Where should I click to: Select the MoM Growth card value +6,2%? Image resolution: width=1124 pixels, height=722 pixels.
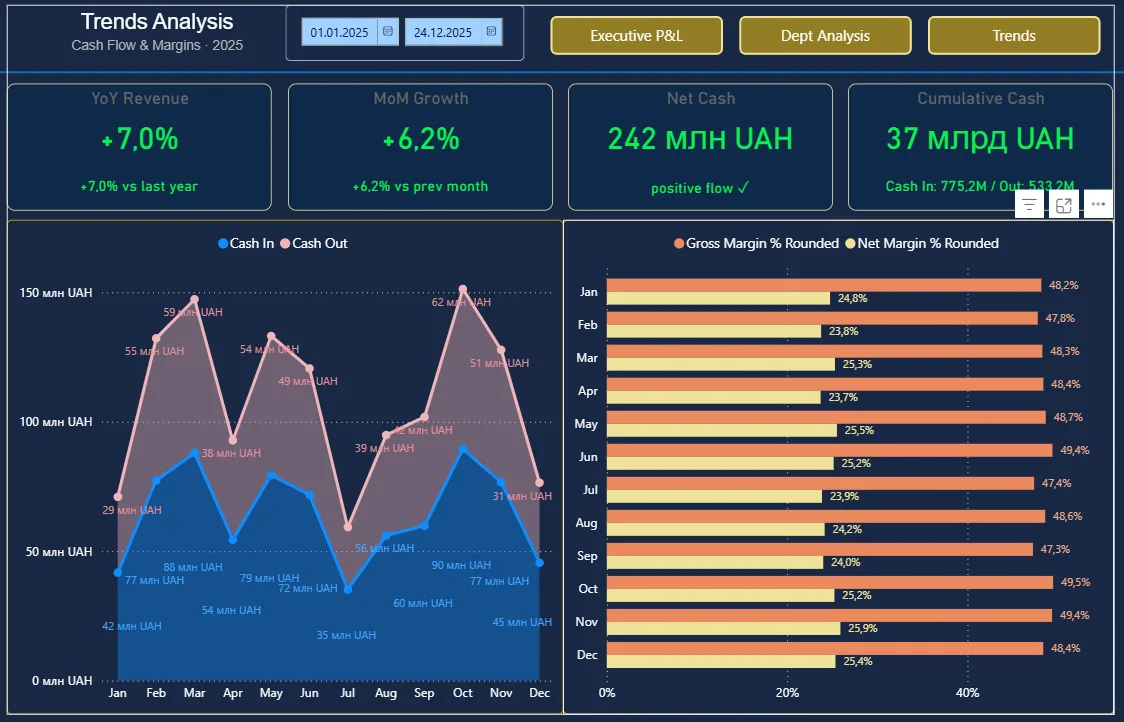pyautogui.click(x=421, y=138)
